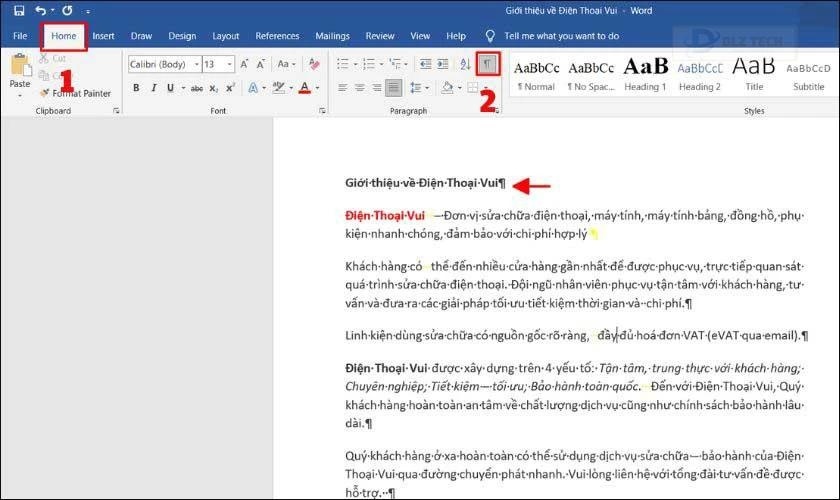The width and height of the screenshot is (840, 500).
Task: Open the Draw tab
Action: coord(141,36)
